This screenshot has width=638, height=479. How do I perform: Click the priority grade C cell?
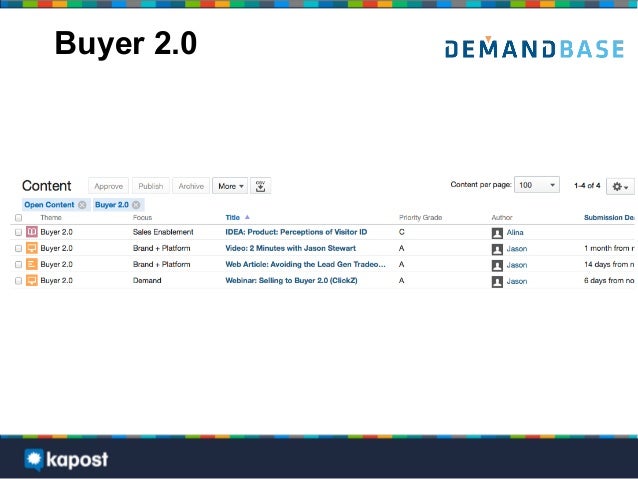point(402,232)
